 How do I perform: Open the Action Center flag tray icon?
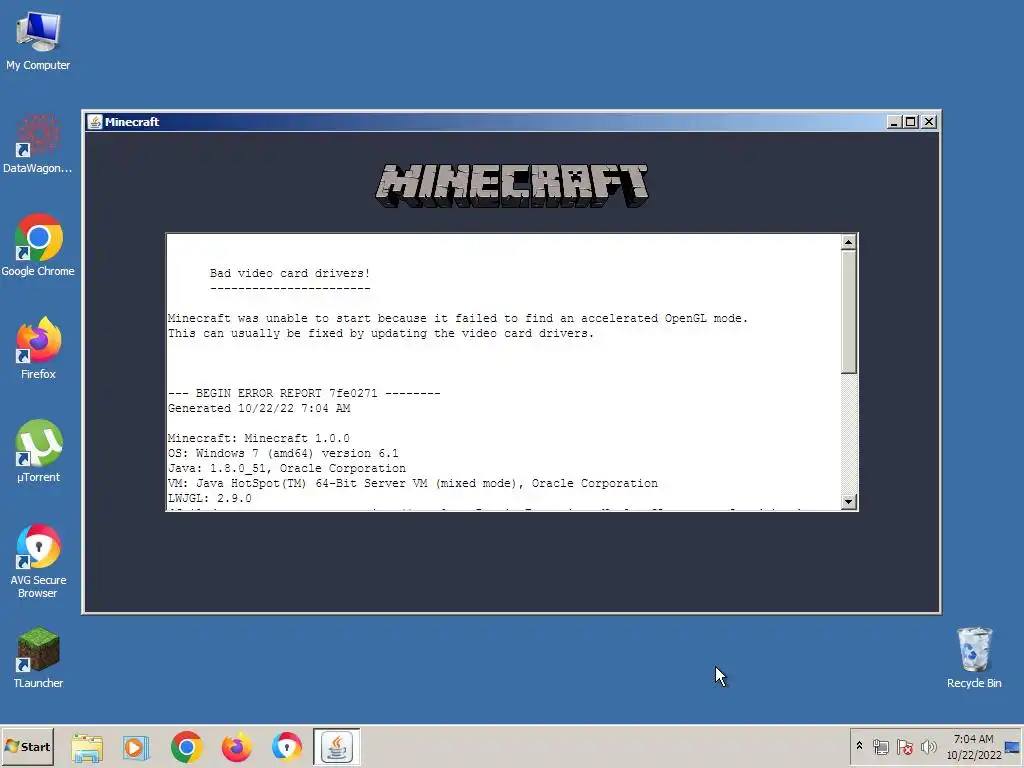point(904,747)
